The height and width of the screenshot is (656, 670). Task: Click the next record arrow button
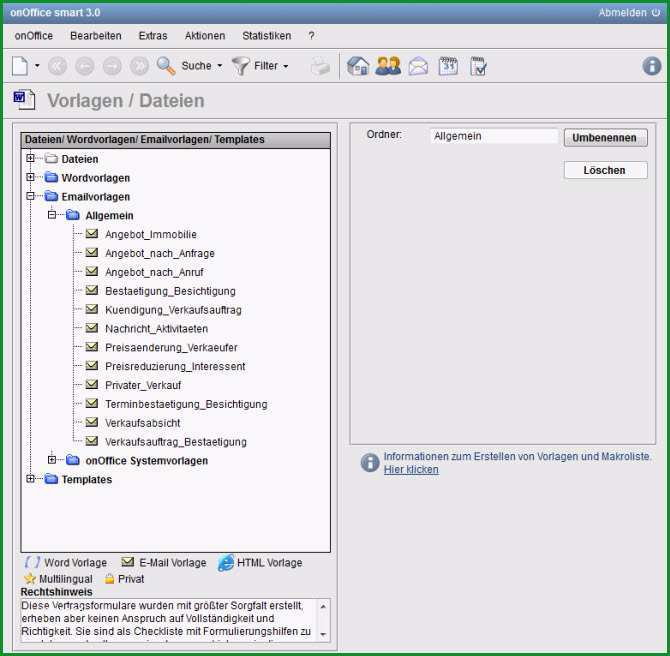click(112, 66)
